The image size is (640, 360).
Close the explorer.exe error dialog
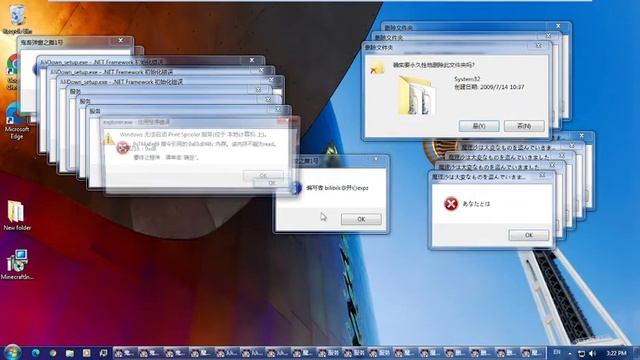pyautogui.click(x=287, y=120)
